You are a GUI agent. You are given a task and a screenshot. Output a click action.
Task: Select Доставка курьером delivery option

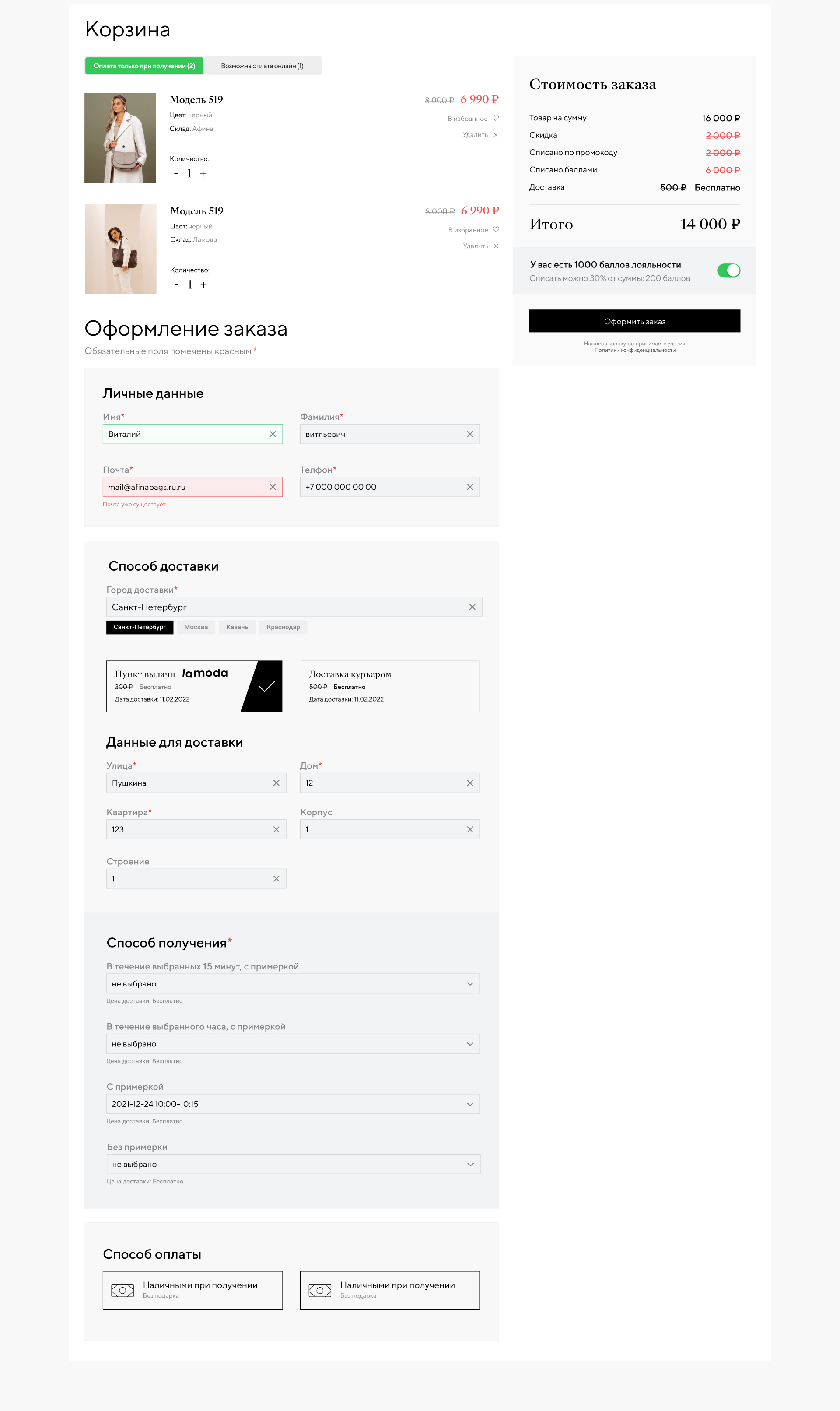(389, 686)
